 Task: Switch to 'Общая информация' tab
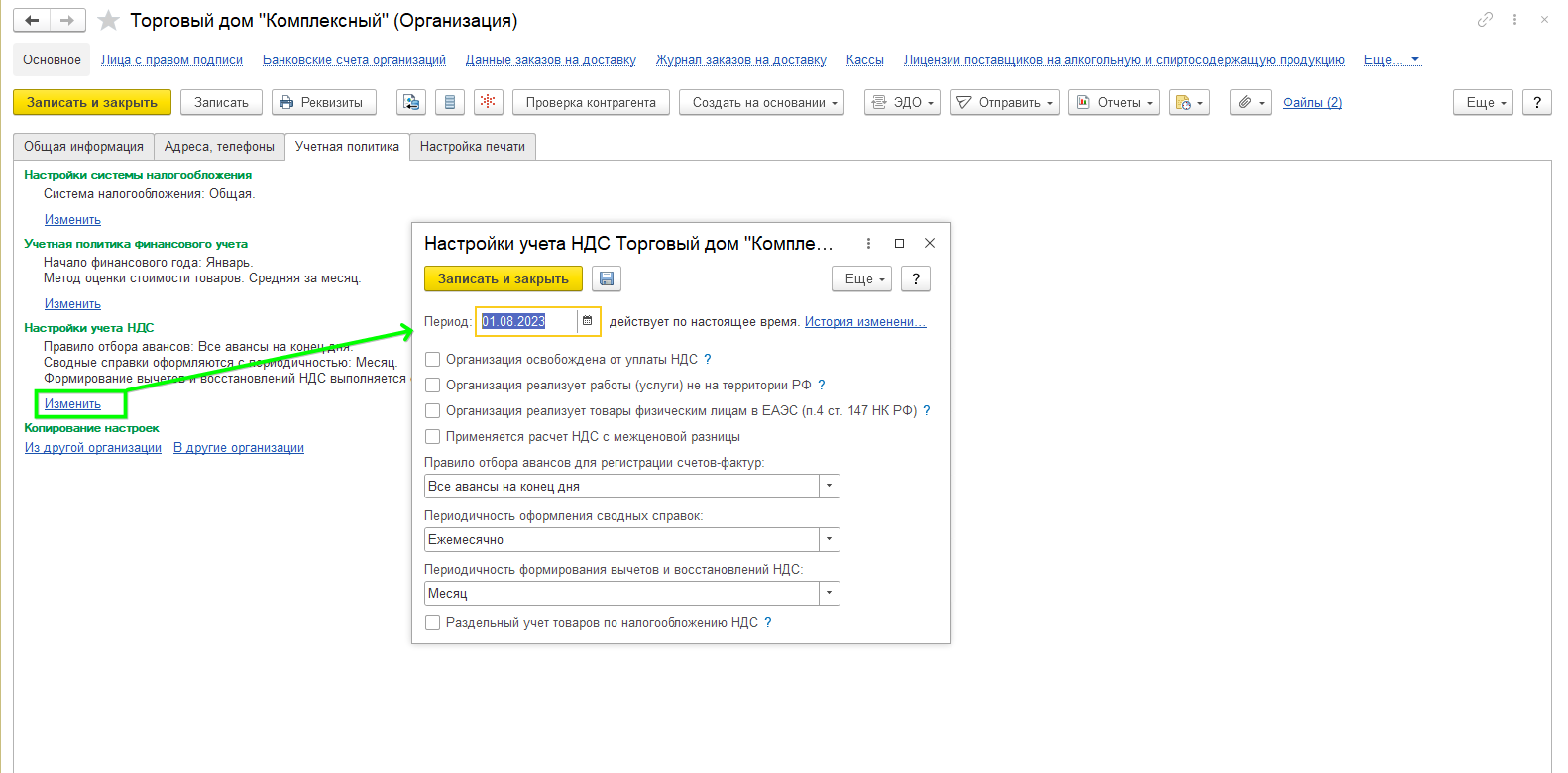[83, 146]
